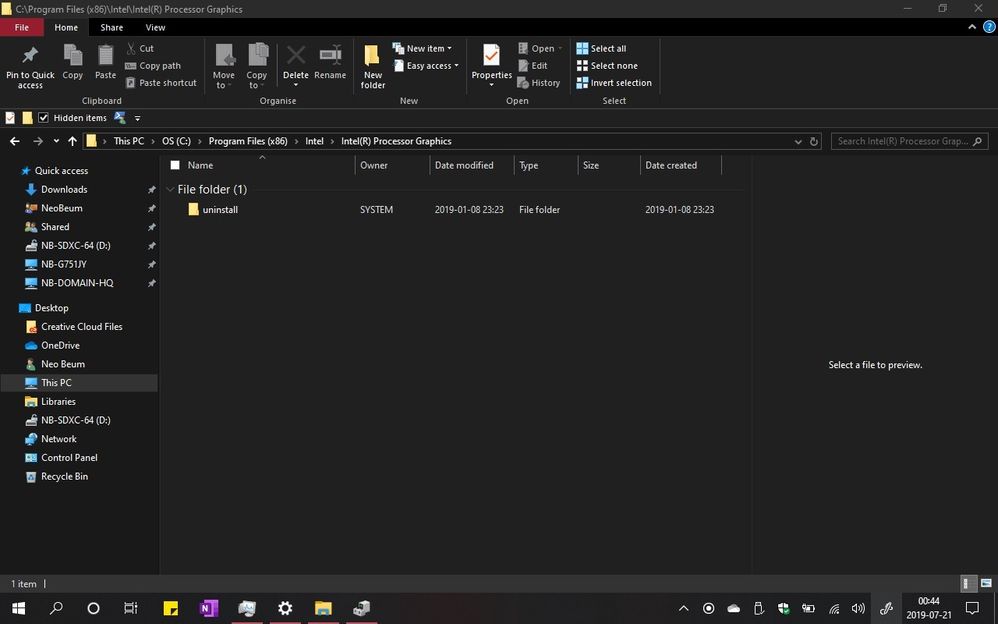Go up one folder level
The image size is (998, 624).
(x=73, y=141)
